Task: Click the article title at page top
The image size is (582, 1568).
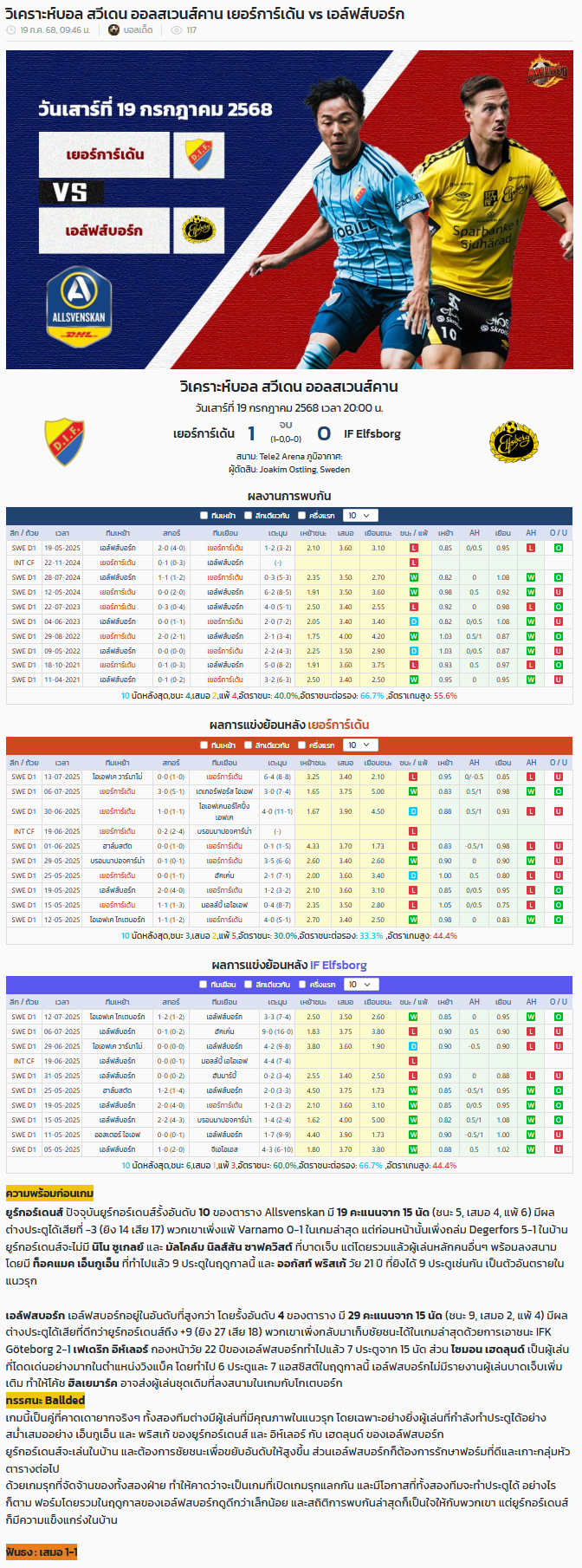Action: pos(204,13)
